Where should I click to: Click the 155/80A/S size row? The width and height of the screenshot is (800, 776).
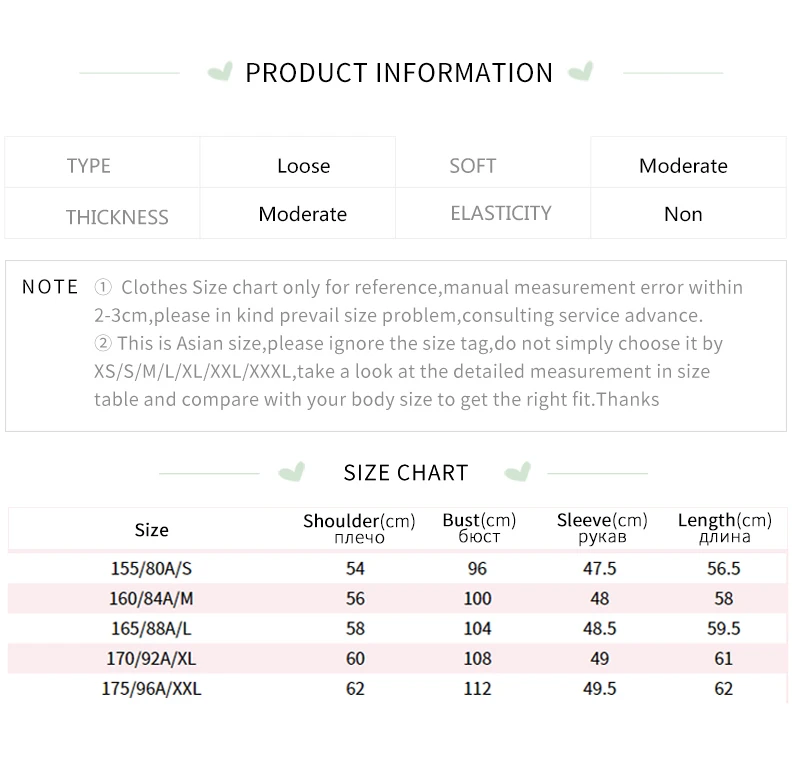click(397, 568)
